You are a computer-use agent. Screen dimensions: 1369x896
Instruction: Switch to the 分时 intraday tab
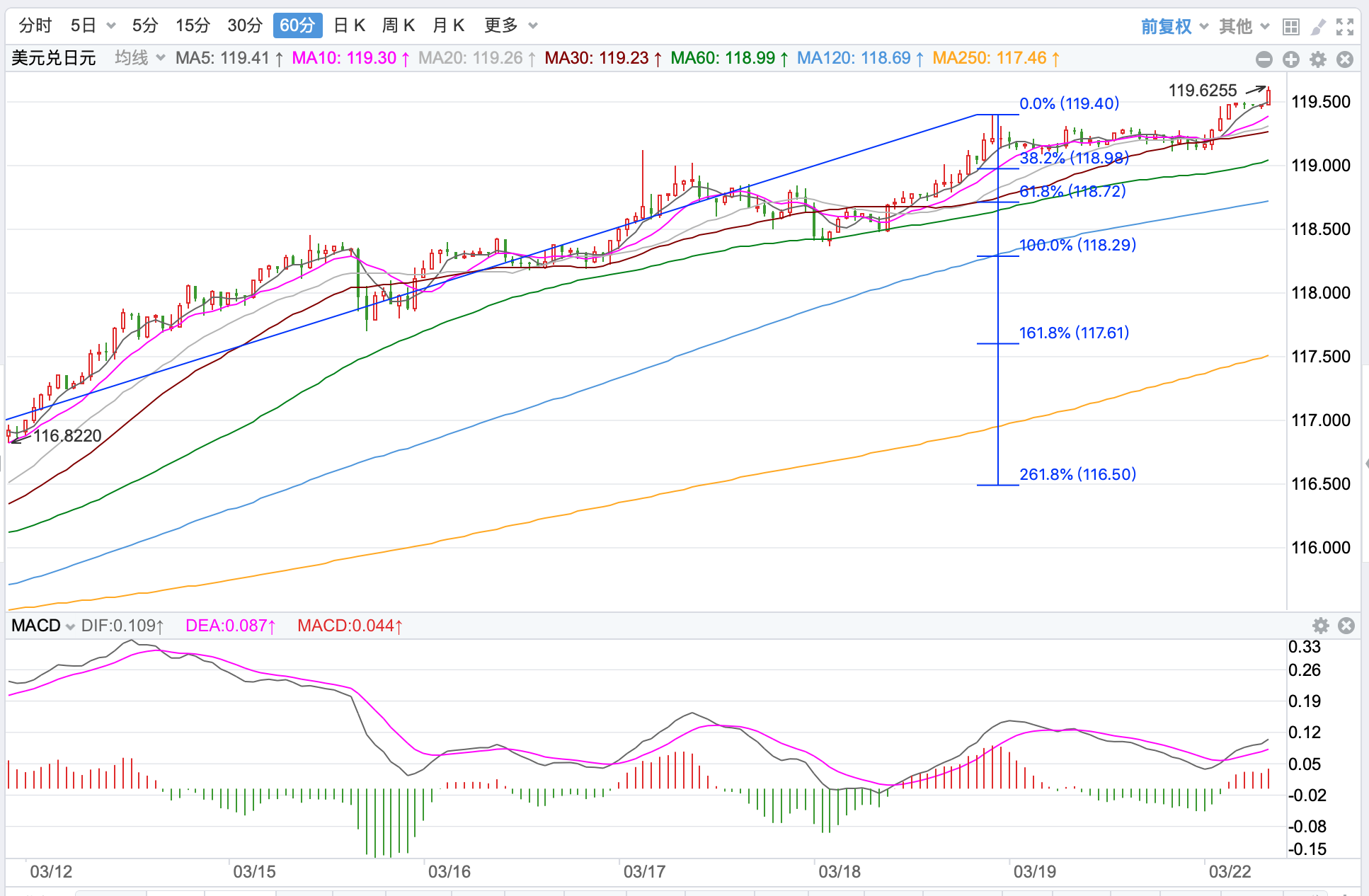tap(35, 25)
